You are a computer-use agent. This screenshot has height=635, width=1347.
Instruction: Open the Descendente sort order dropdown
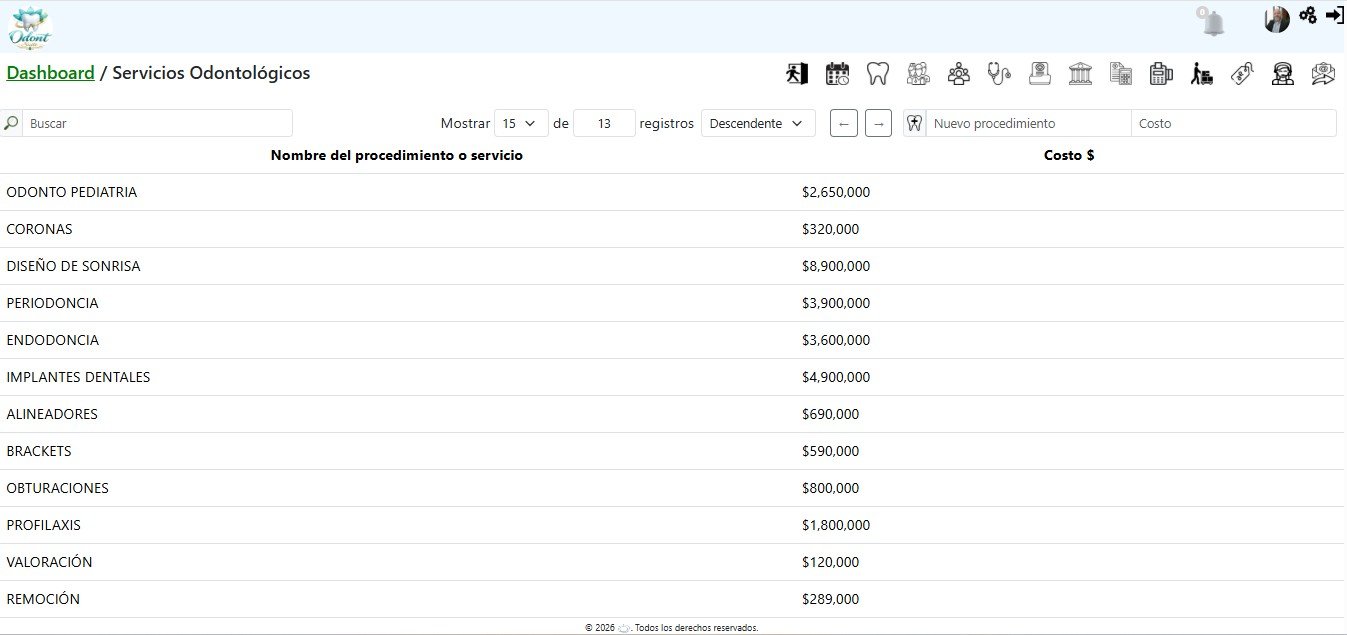pyautogui.click(x=757, y=123)
